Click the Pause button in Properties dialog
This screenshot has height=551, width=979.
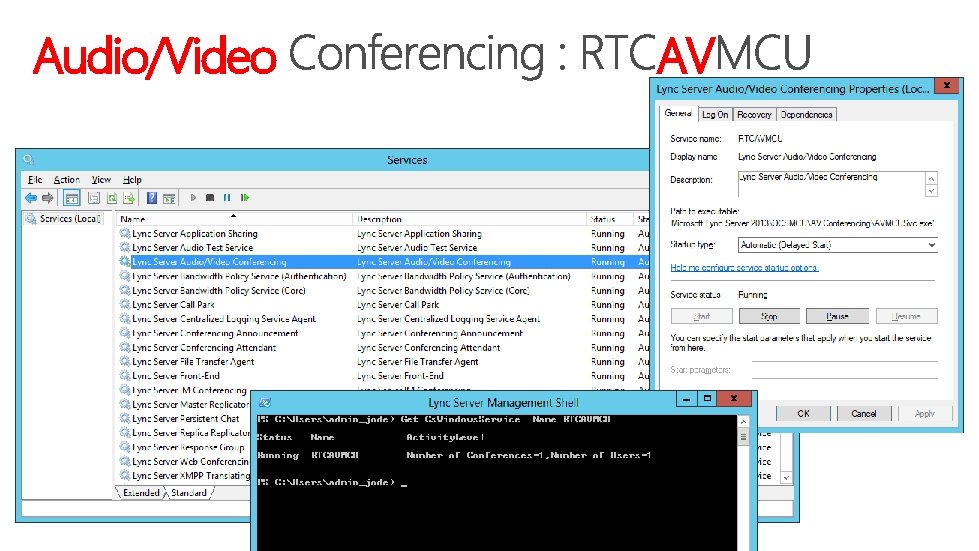tap(837, 316)
